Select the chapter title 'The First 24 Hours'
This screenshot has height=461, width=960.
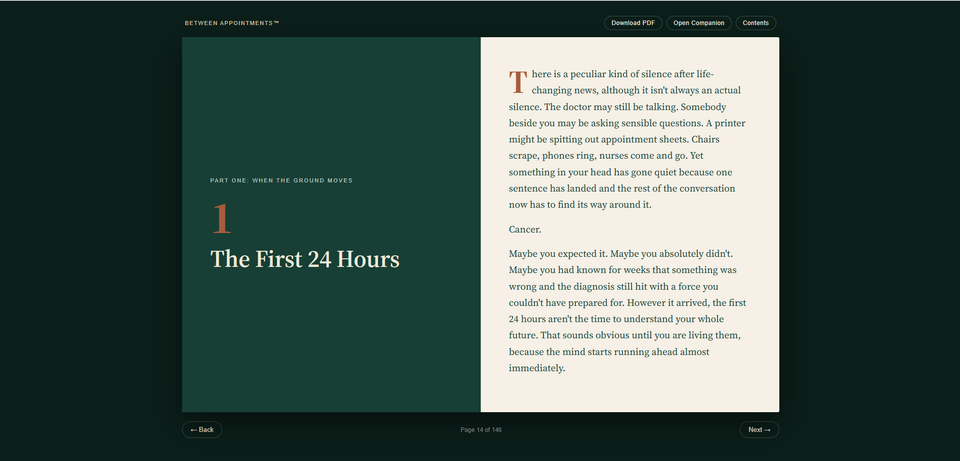305,259
